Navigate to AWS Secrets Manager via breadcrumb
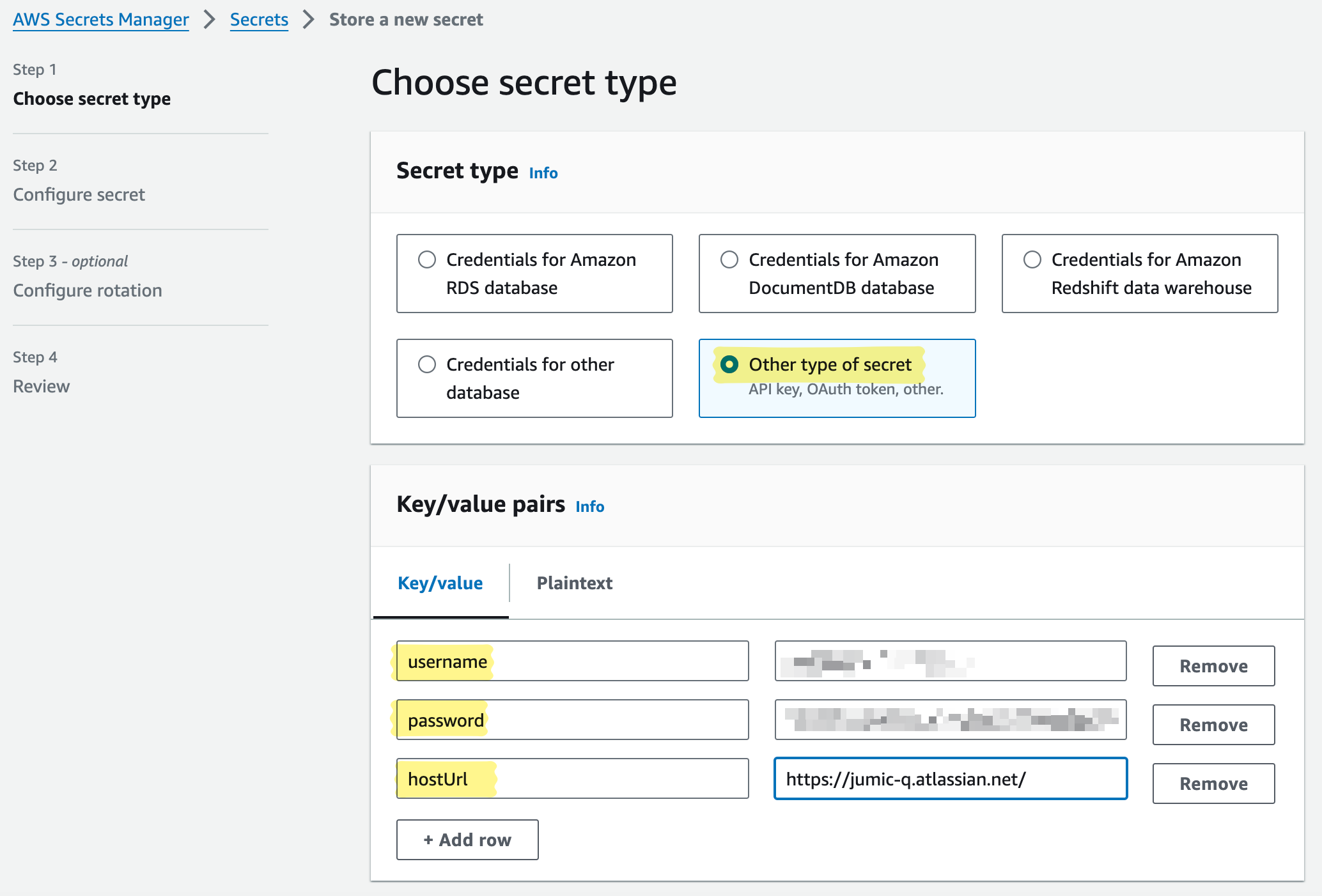 pyautogui.click(x=100, y=19)
